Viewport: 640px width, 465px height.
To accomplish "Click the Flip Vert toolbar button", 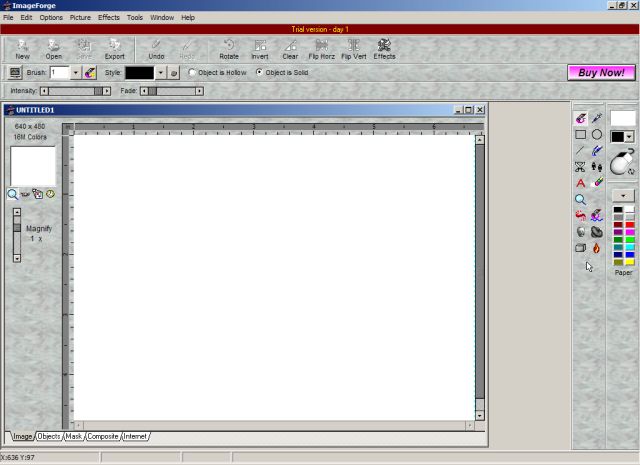I will (353, 49).
